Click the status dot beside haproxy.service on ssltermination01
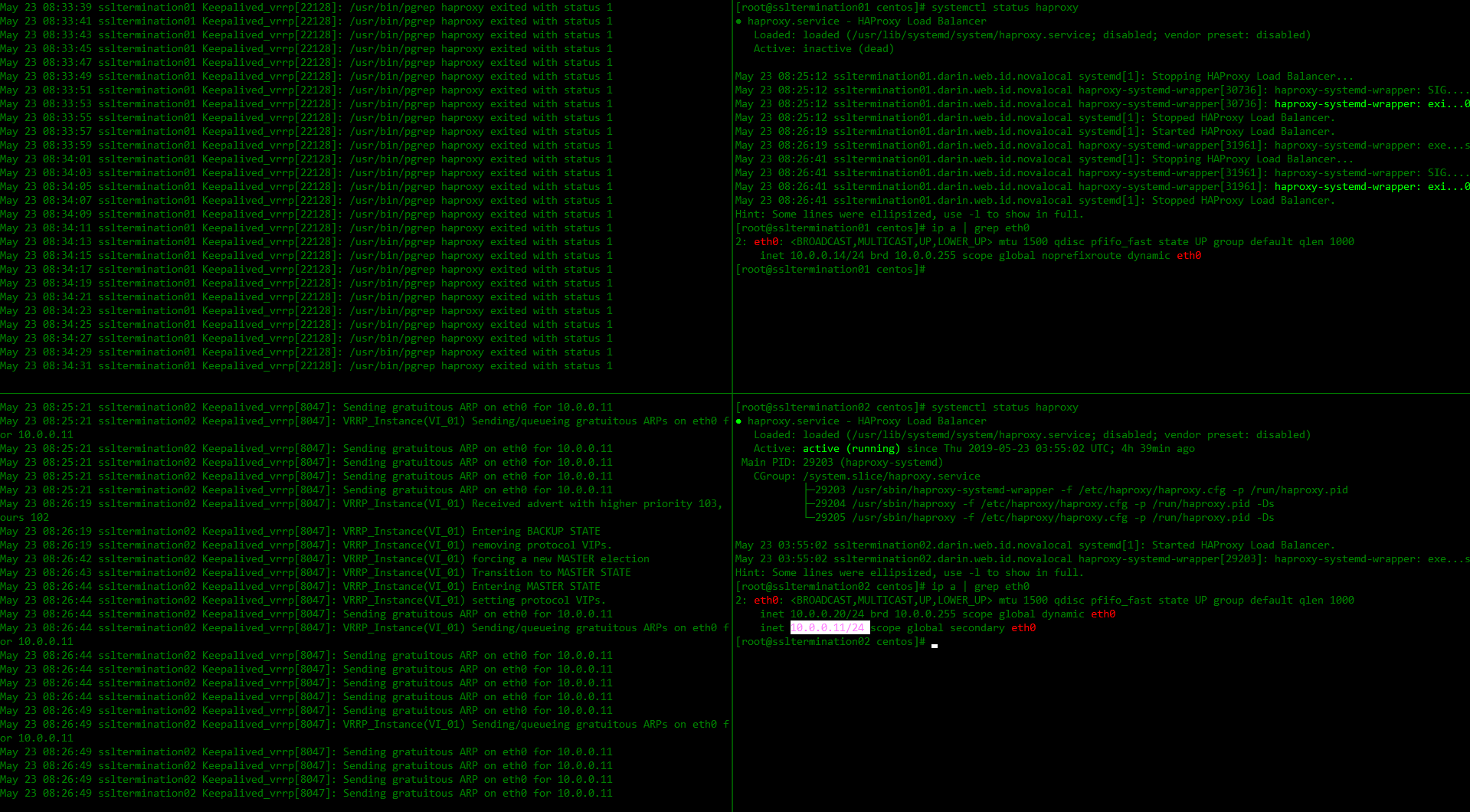Screen dimensions: 1470x812 (x=738, y=21)
